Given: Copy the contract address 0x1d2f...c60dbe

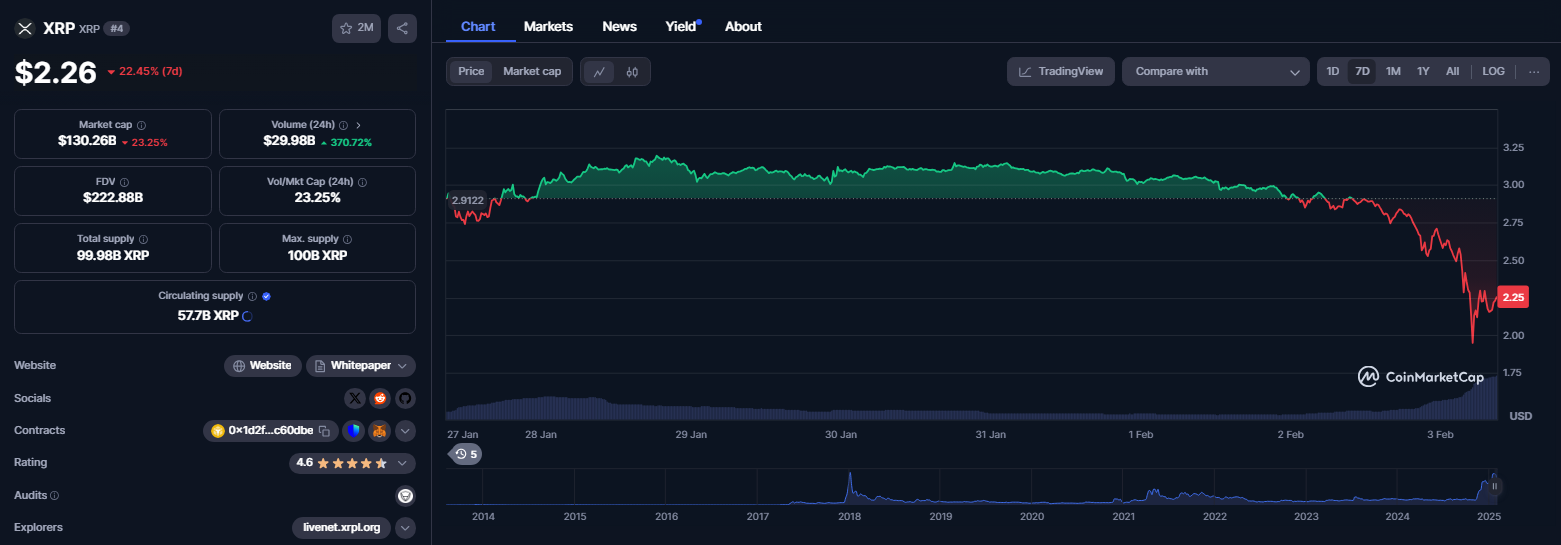Looking at the screenshot, I should (324, 431).
